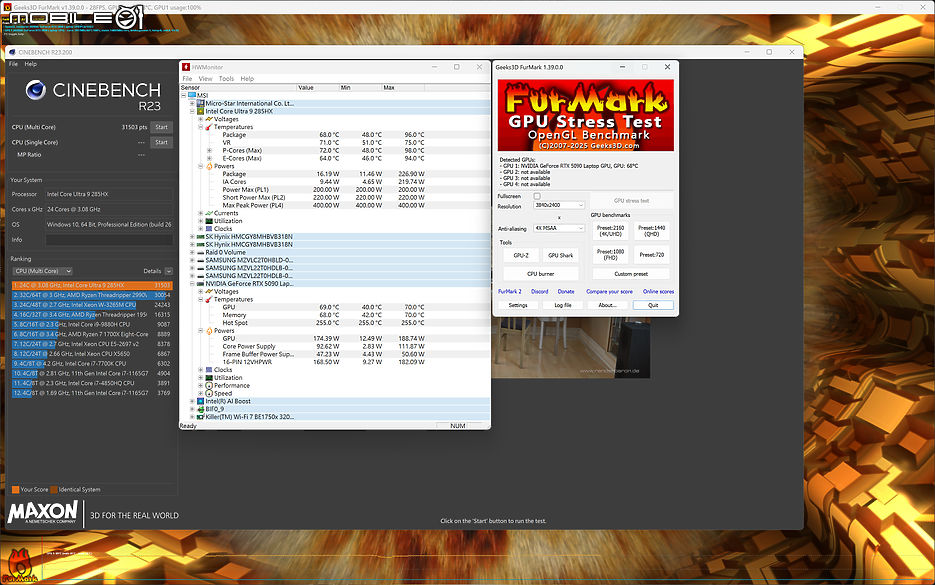Click the CPU Temperatures thermometer icon
Image resolution: width=935 pixels, height=585 pixels.
point(209,127)
